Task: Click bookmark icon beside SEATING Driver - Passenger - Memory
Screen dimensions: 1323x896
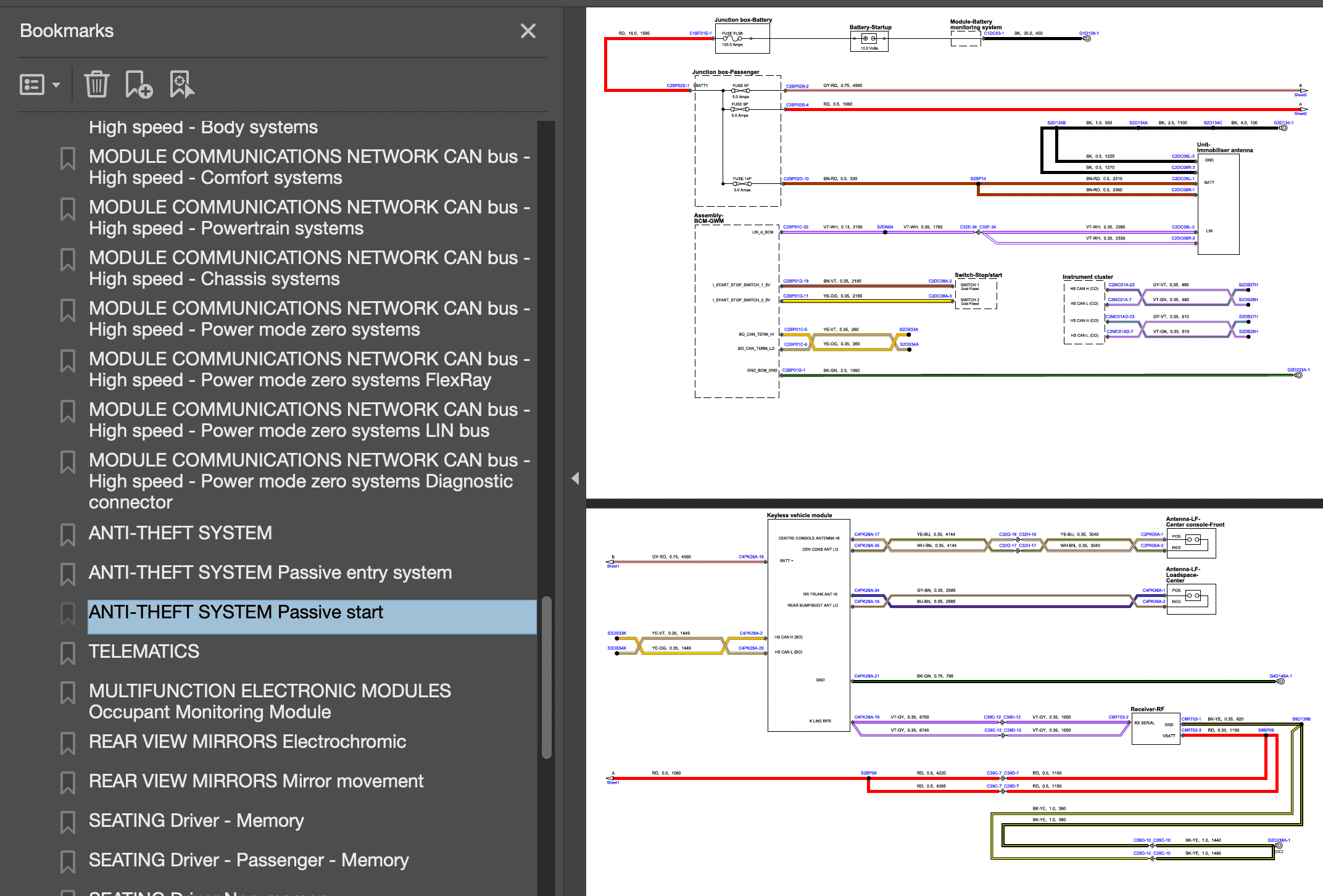Action: (x=68, y=861)
